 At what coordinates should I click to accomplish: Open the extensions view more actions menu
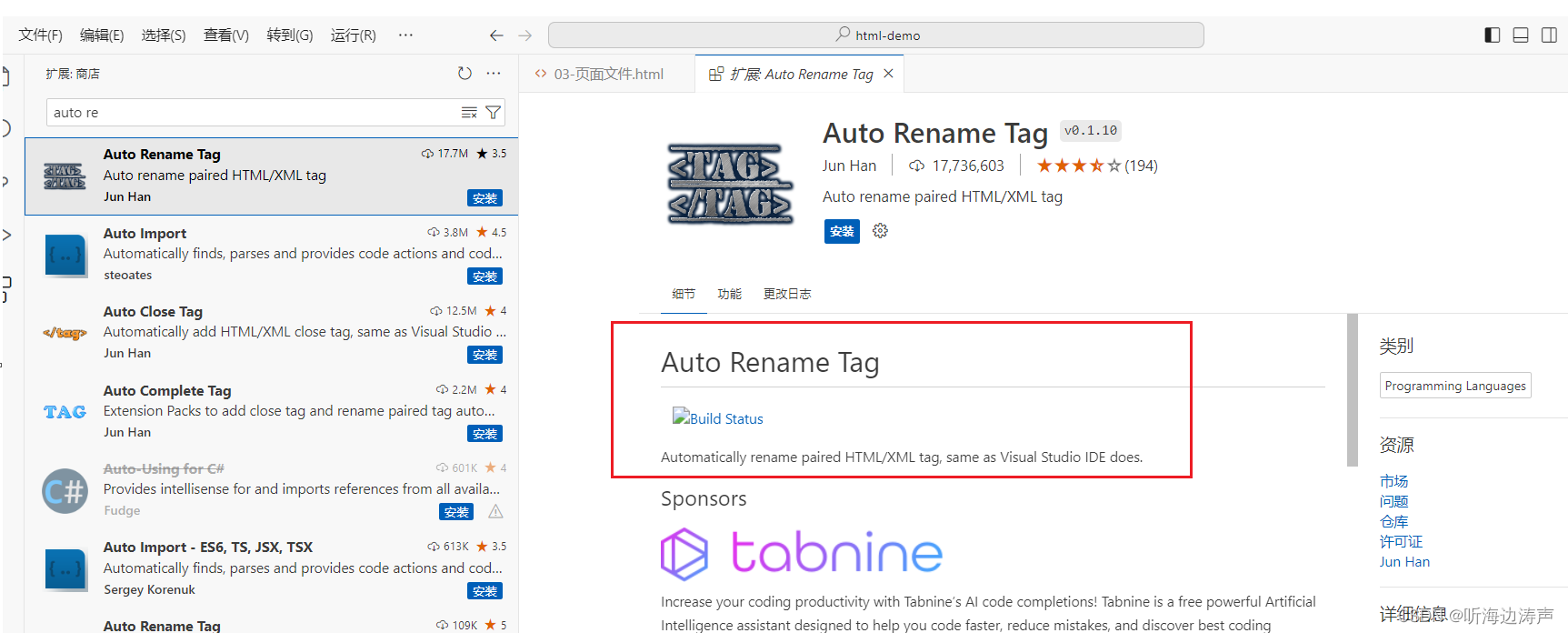pos(494,74)
